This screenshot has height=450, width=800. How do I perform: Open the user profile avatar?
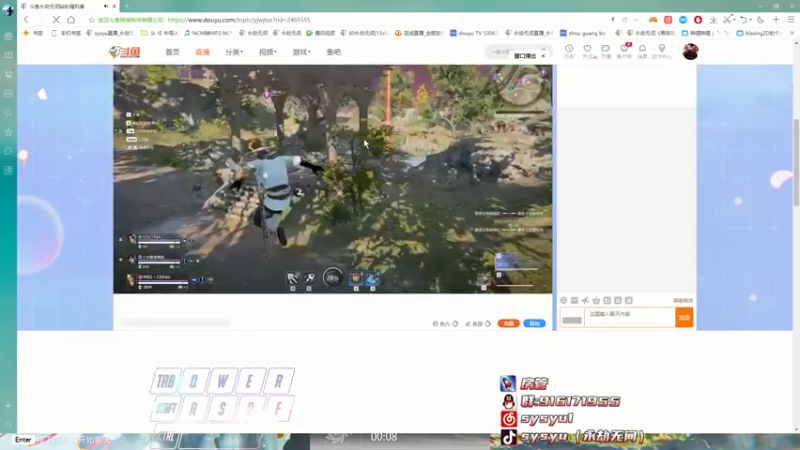tap(690, 52)
